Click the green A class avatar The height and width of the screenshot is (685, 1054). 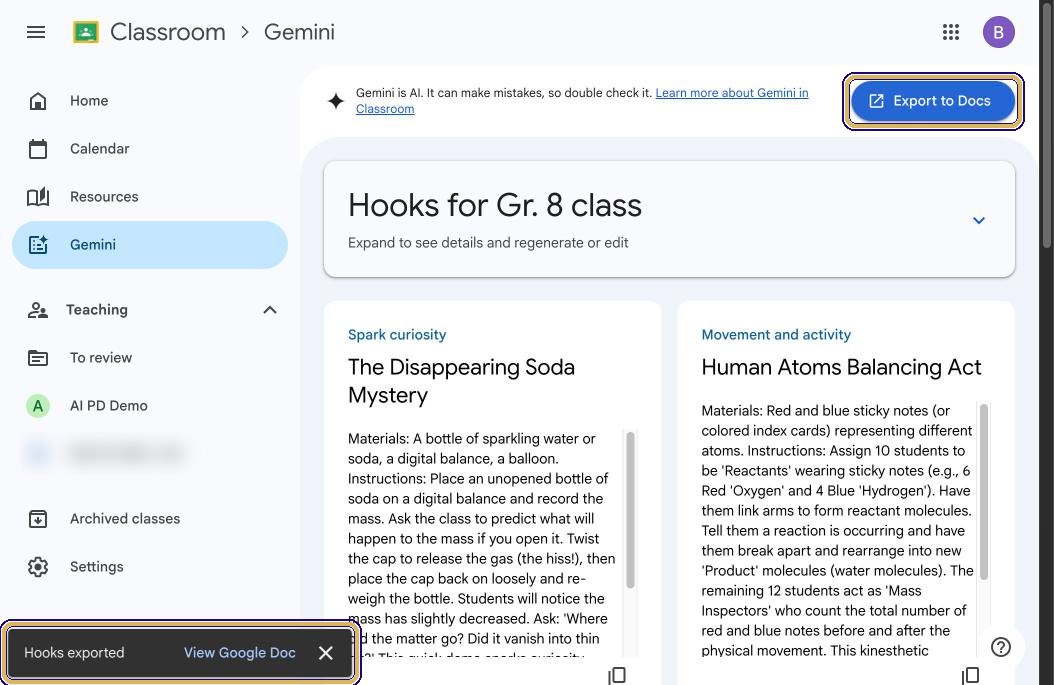38,406
